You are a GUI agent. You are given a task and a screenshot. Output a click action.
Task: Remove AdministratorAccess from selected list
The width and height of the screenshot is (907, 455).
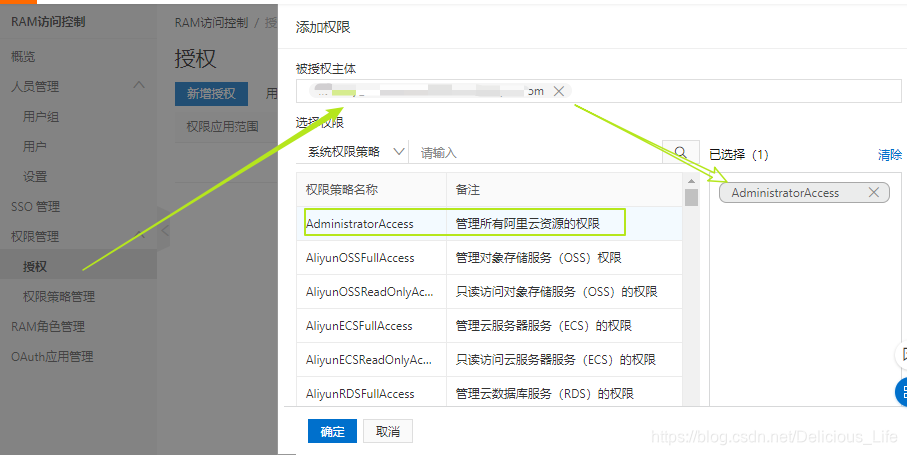873,193
